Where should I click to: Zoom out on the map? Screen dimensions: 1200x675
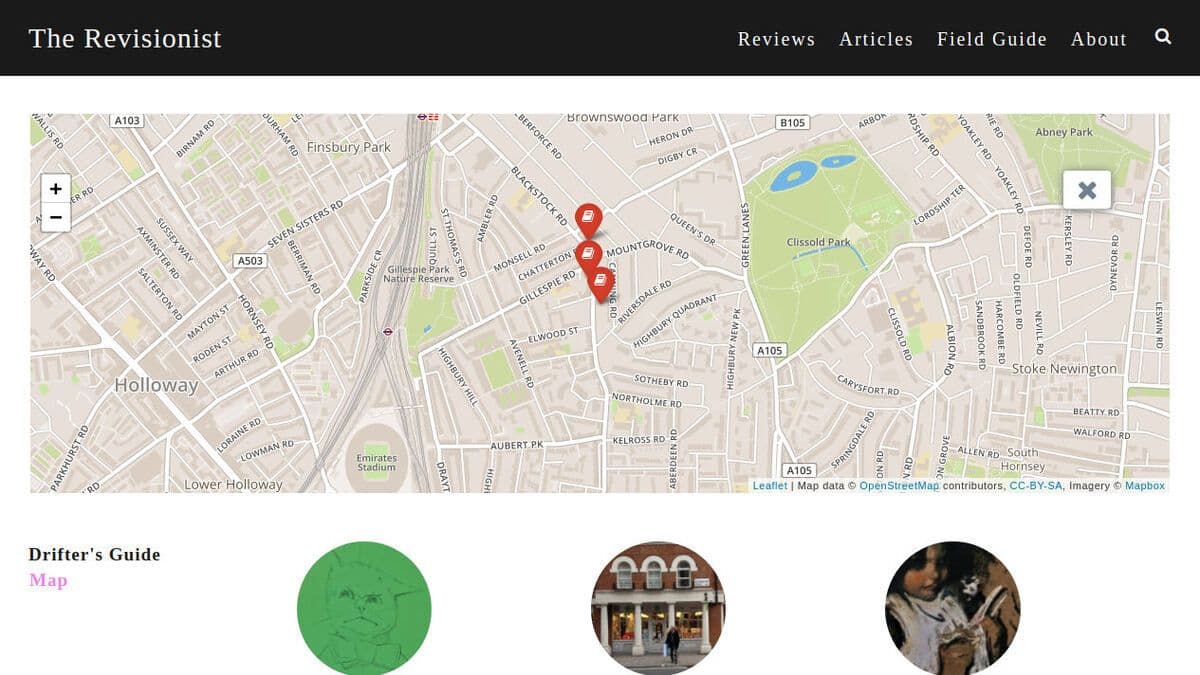[56, 217]
